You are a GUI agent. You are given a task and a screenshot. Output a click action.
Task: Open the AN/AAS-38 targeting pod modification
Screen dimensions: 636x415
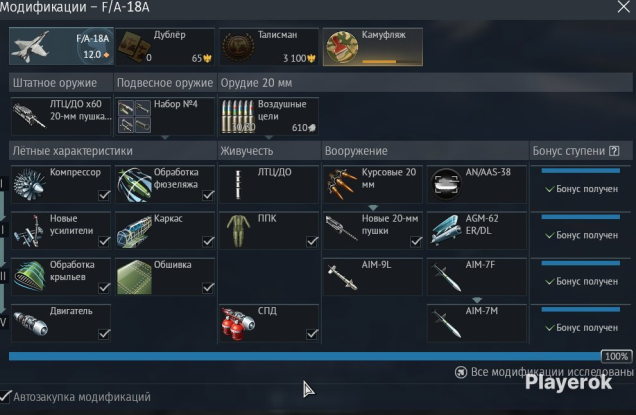click(477, 184)
